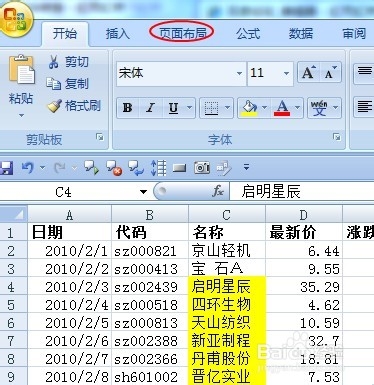Expand the borders dropdown arrow

227,108
